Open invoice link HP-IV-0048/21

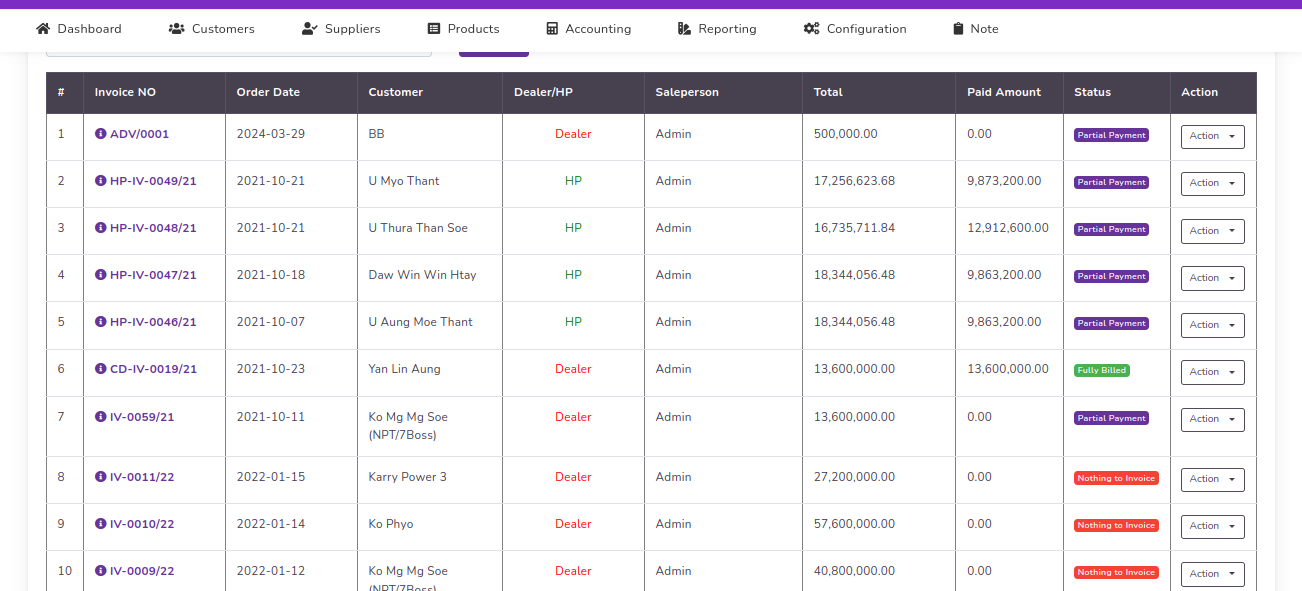[x=153, y=228]
